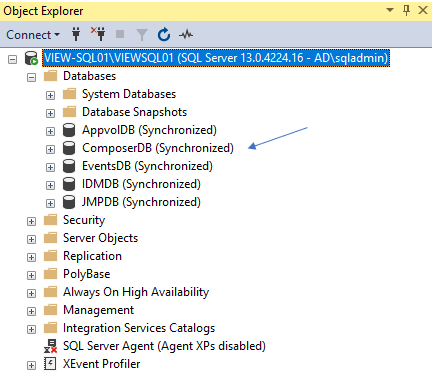
Task: Select Always On High Availability label
Action: tap(136, 292)
